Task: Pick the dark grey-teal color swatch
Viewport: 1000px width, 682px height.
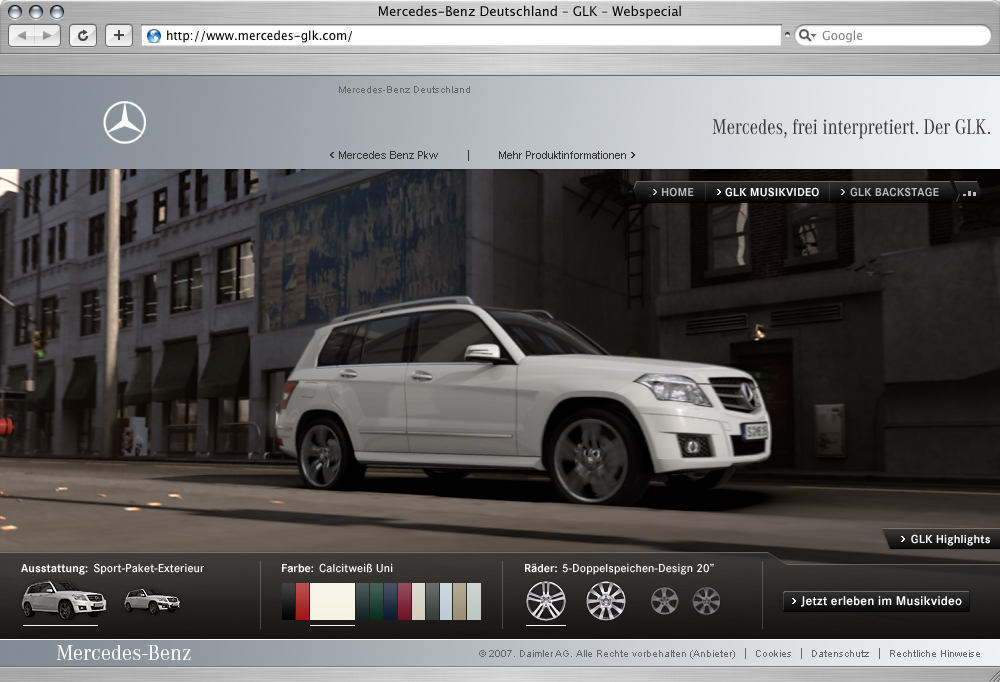Action: coord(363,601)
